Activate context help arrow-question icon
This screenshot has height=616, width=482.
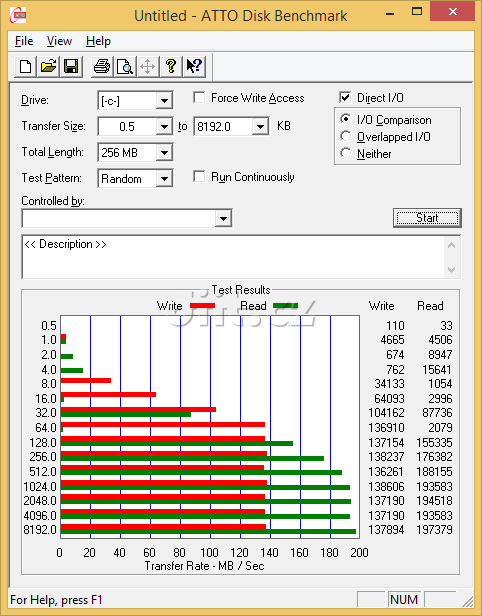[x=194, y=66]
